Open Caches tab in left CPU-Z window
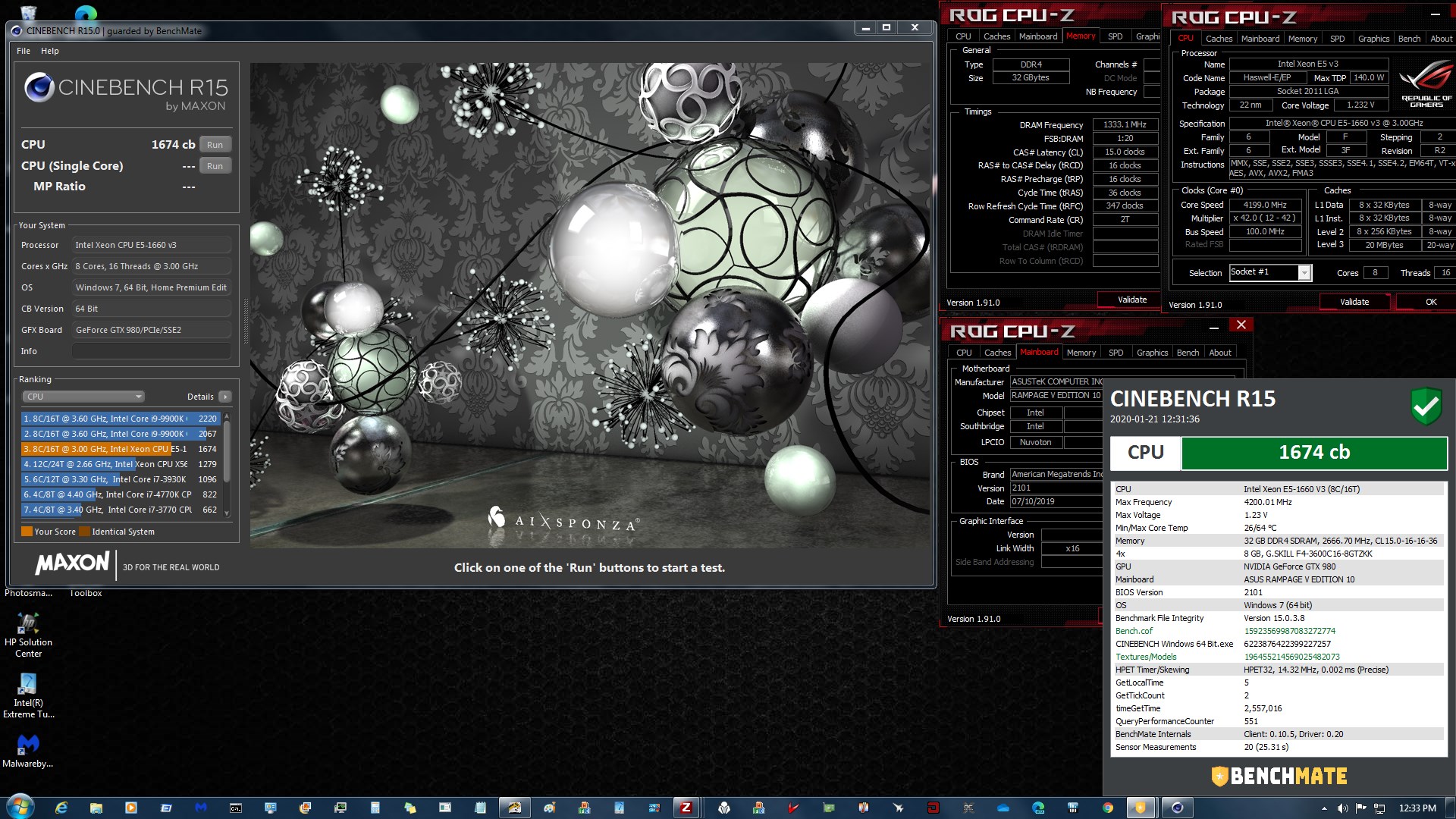The image size is (1456, 819). 996,36
